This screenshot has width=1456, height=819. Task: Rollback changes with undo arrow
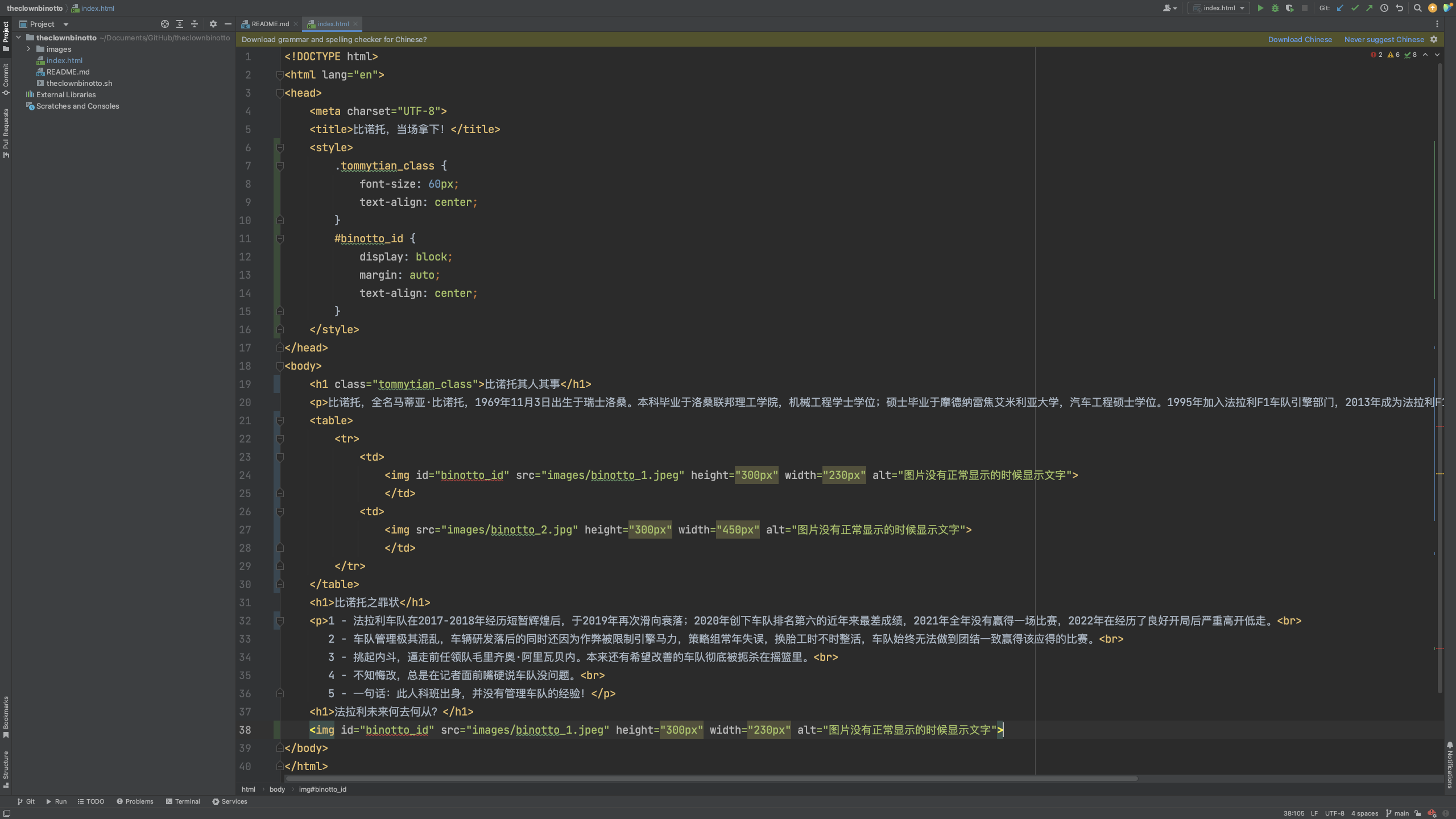(x=1399, y=8)
